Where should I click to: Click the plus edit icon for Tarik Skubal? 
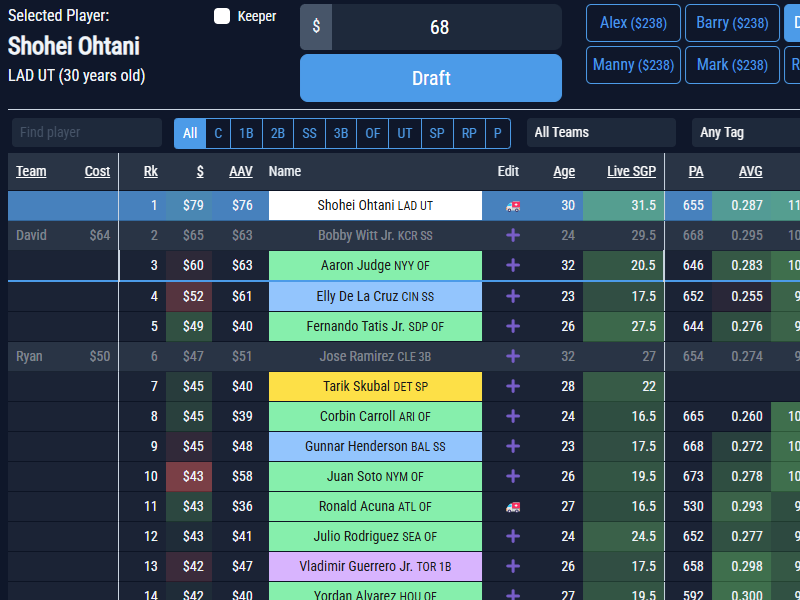pyautogui.click(x=513, y=386)
